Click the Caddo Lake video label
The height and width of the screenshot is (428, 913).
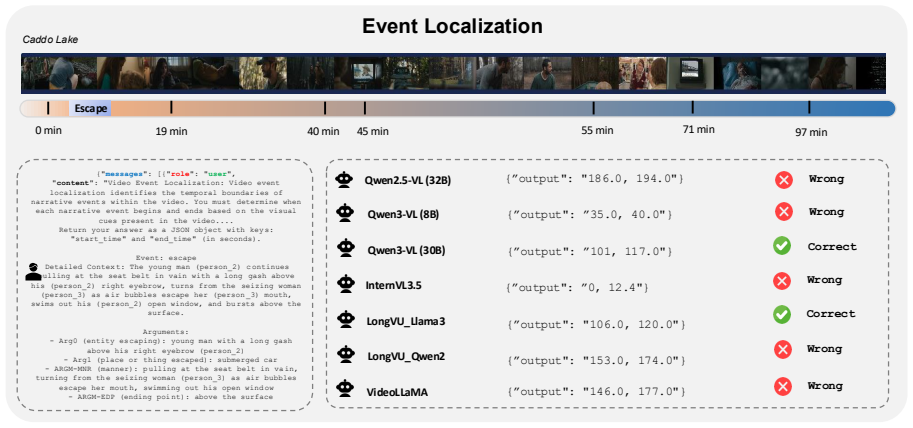[x=50, y=40]
